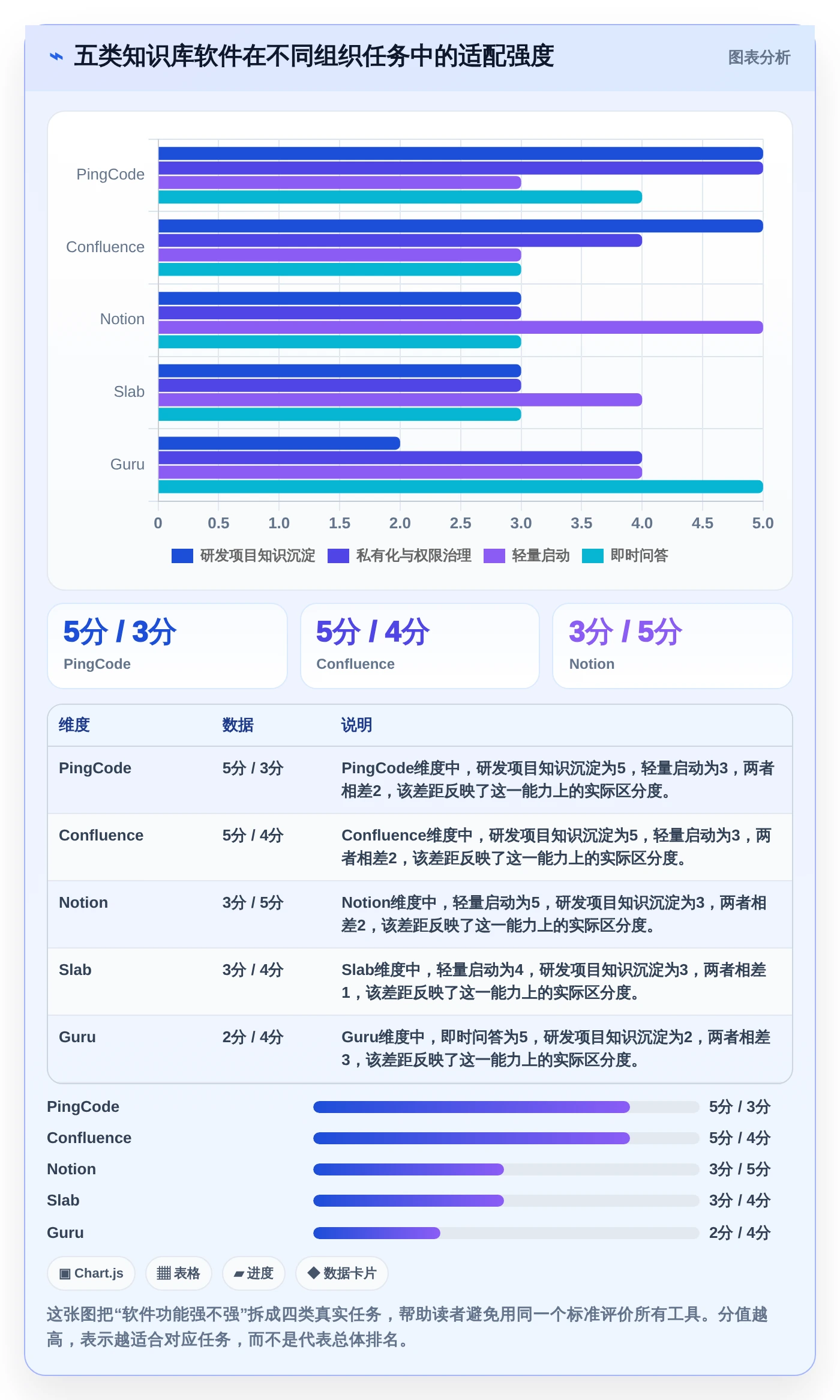
Task: Click the 表格 tag chip
Action: (178, 1273)
